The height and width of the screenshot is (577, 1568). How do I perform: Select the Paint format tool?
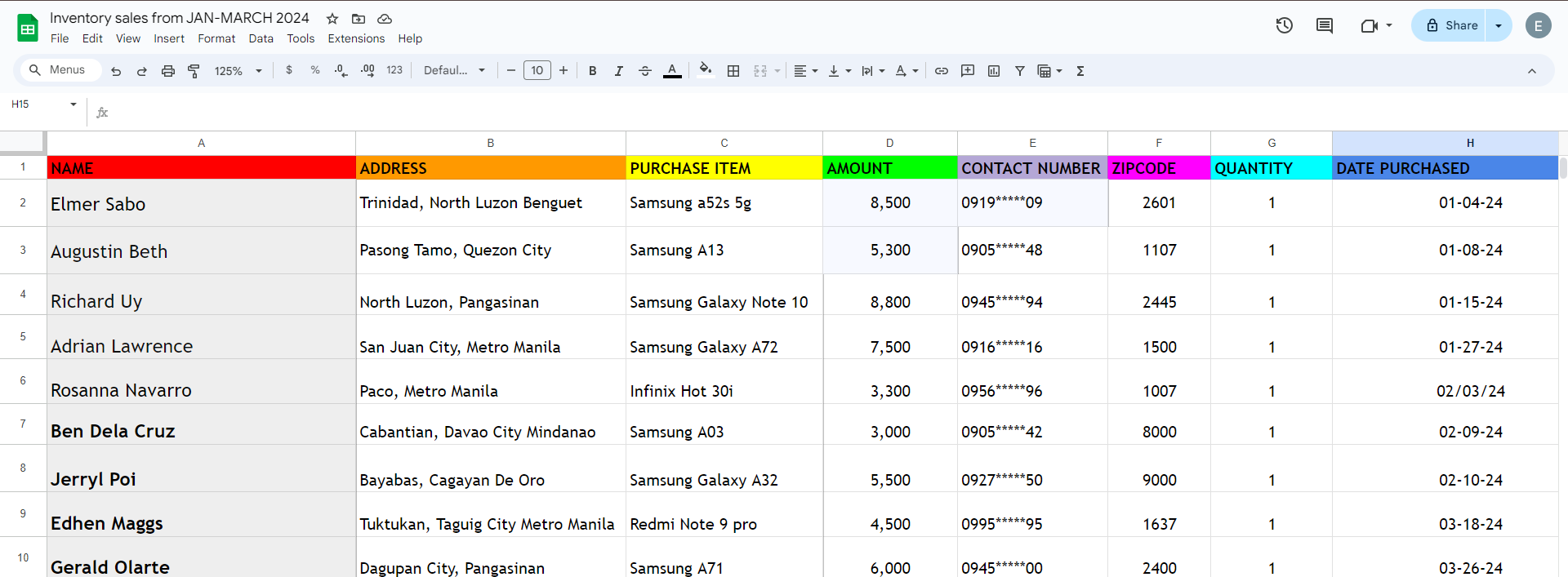click(194, 71)
